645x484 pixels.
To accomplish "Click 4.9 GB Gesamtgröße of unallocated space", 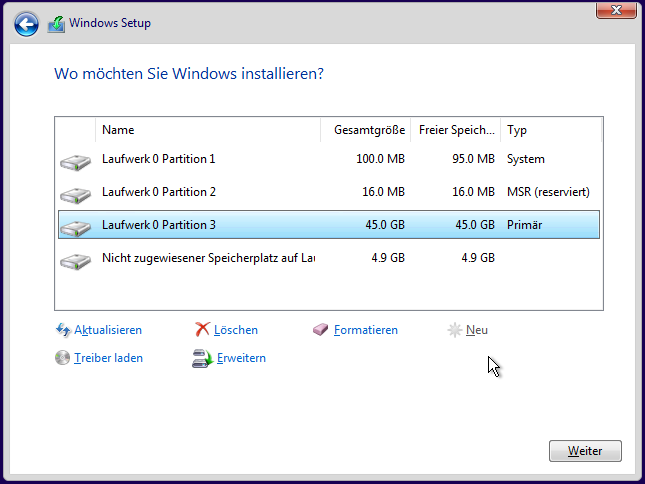I will 388,258.
